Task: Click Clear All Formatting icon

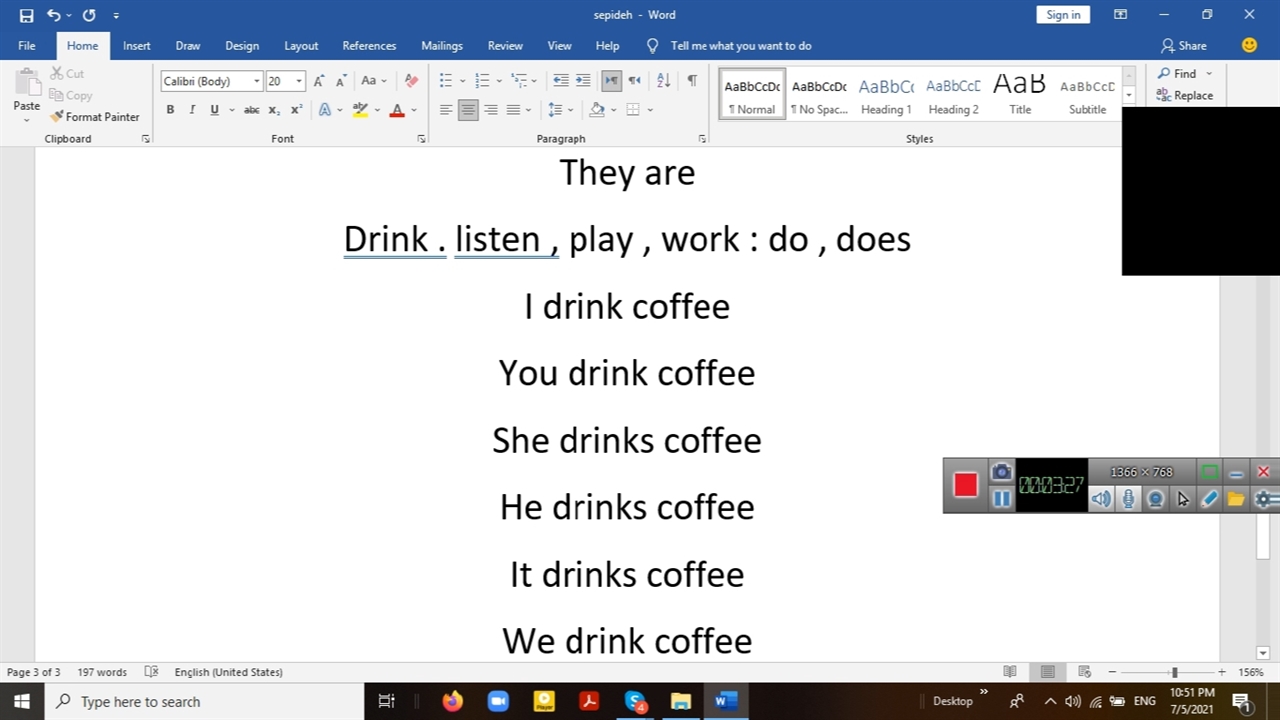Action: (411, 81)
